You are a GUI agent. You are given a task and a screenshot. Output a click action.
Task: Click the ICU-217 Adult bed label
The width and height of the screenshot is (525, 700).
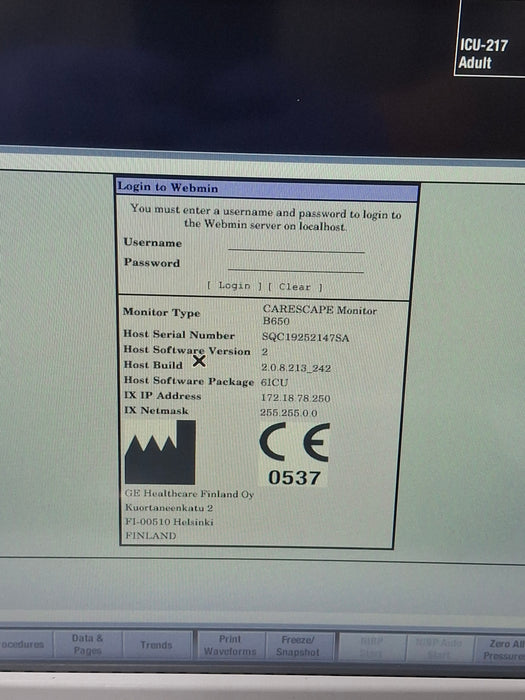click(x=484, y=54)
